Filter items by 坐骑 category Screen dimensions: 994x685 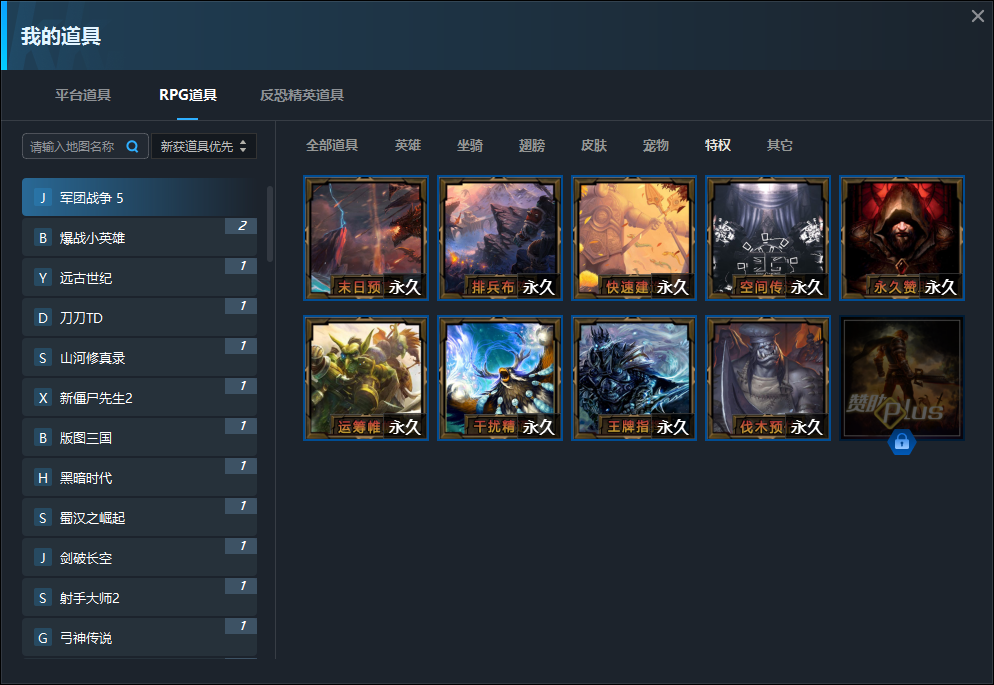(470, 145)
